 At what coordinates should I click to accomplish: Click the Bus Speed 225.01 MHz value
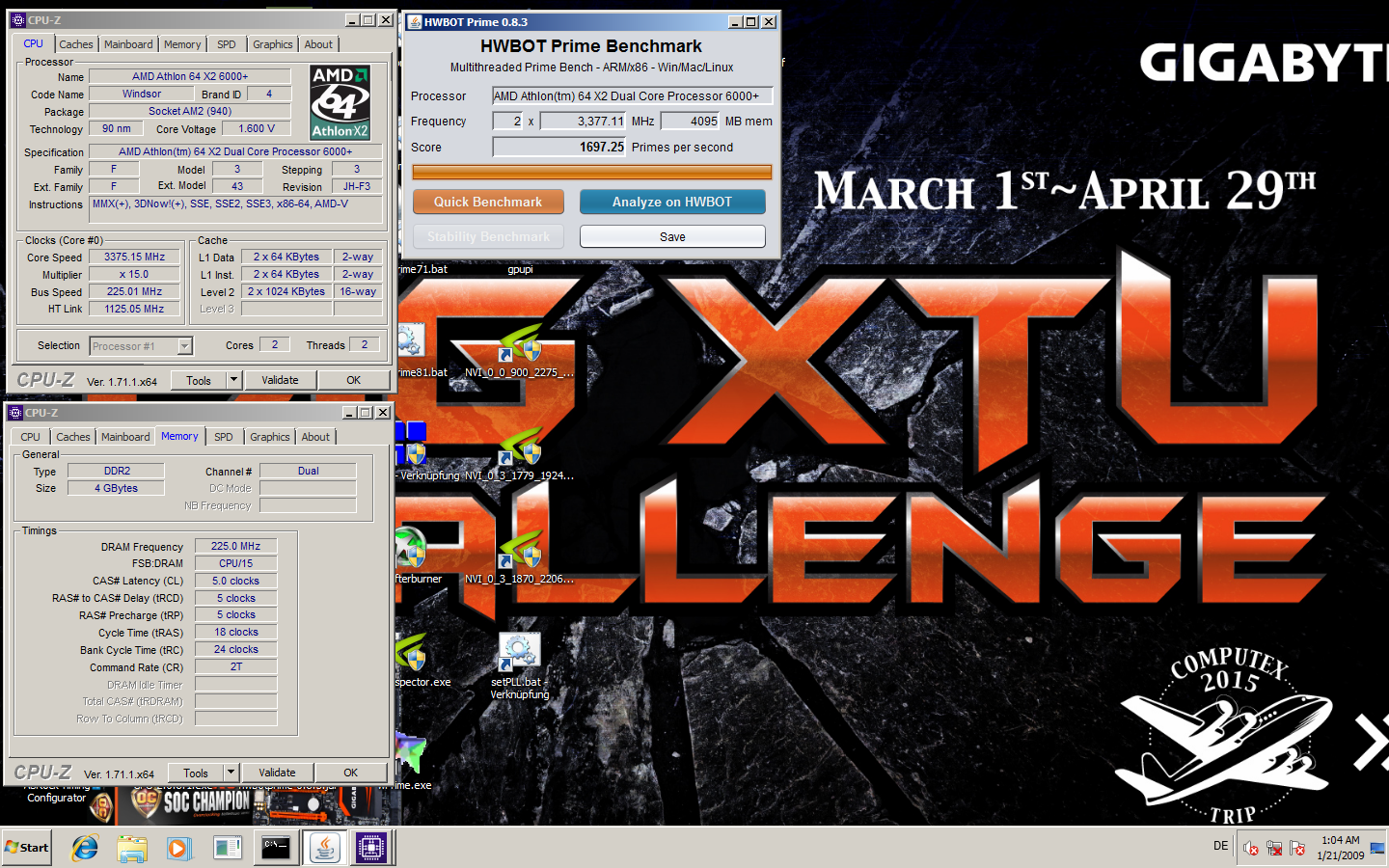tap(135, 291)
